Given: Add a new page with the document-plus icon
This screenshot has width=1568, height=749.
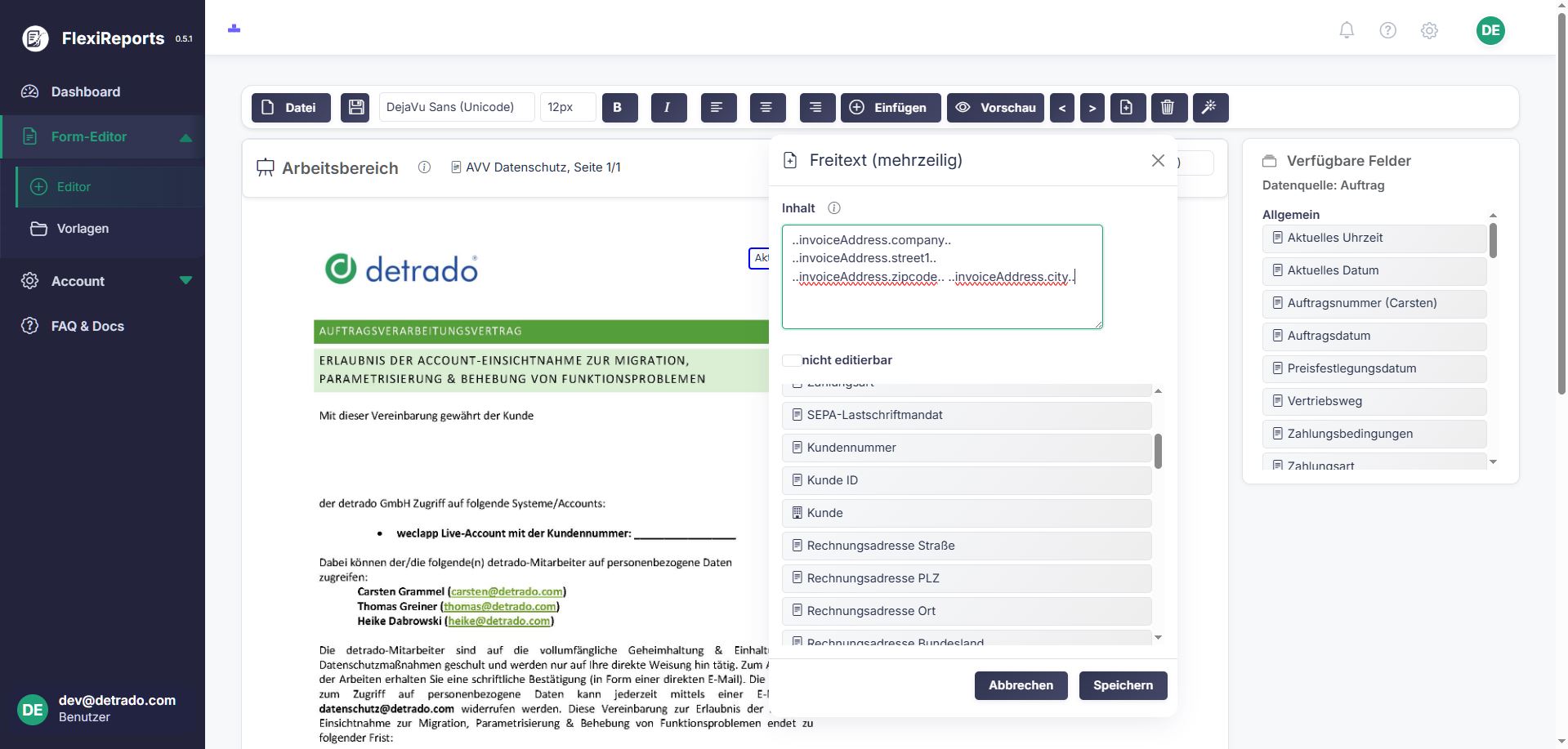Looking at the screenshot, I should point(1127,107).
